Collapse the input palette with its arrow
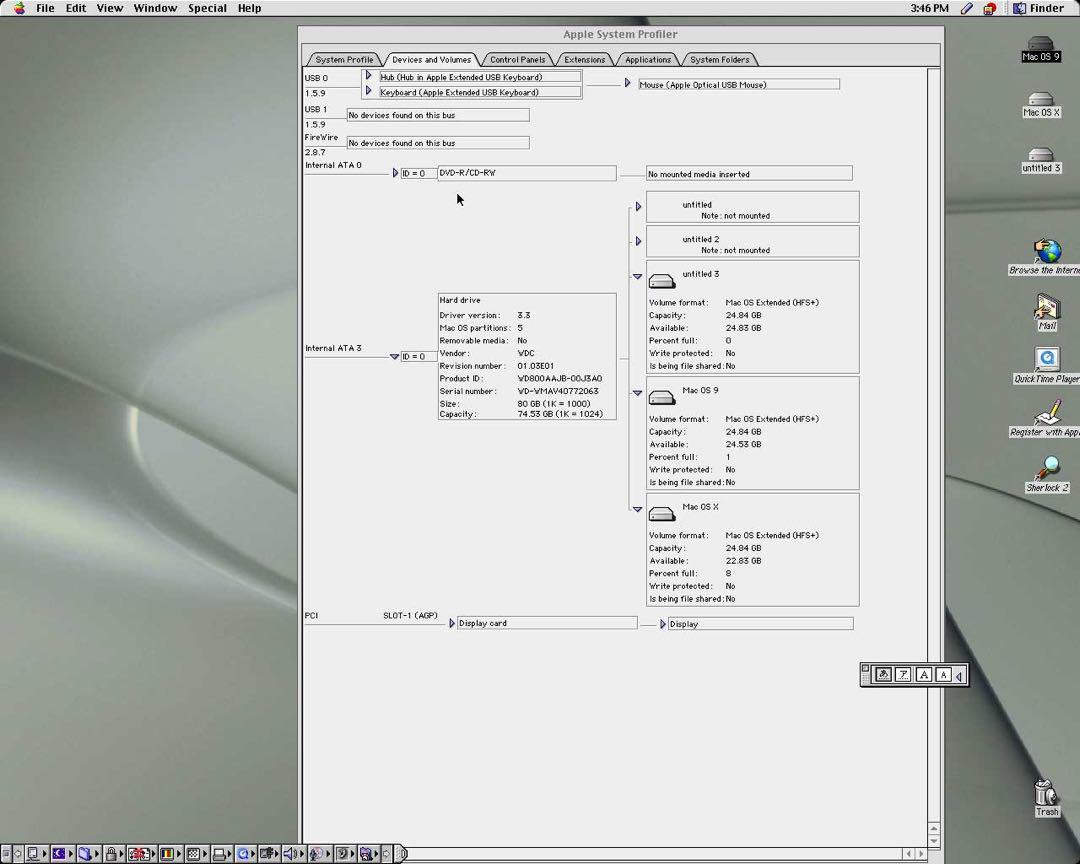 [x=959, y=676]
